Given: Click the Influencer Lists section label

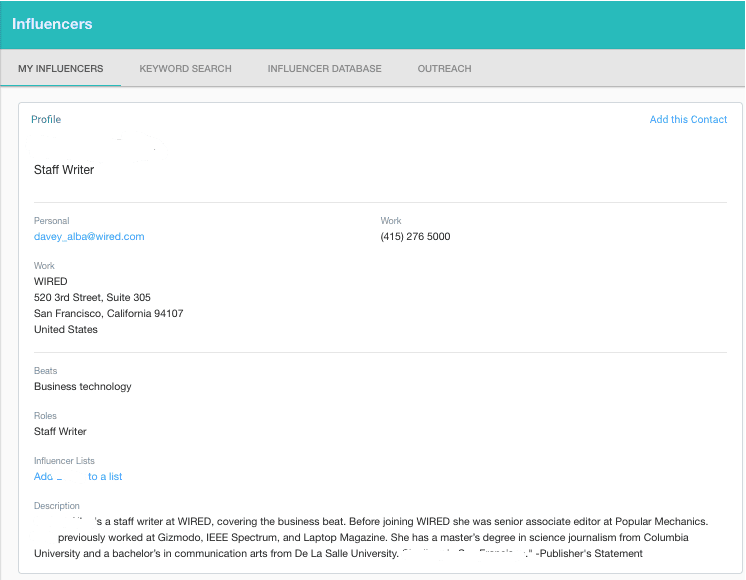Looking at the screenshot, I should click(x=64, y=461).
